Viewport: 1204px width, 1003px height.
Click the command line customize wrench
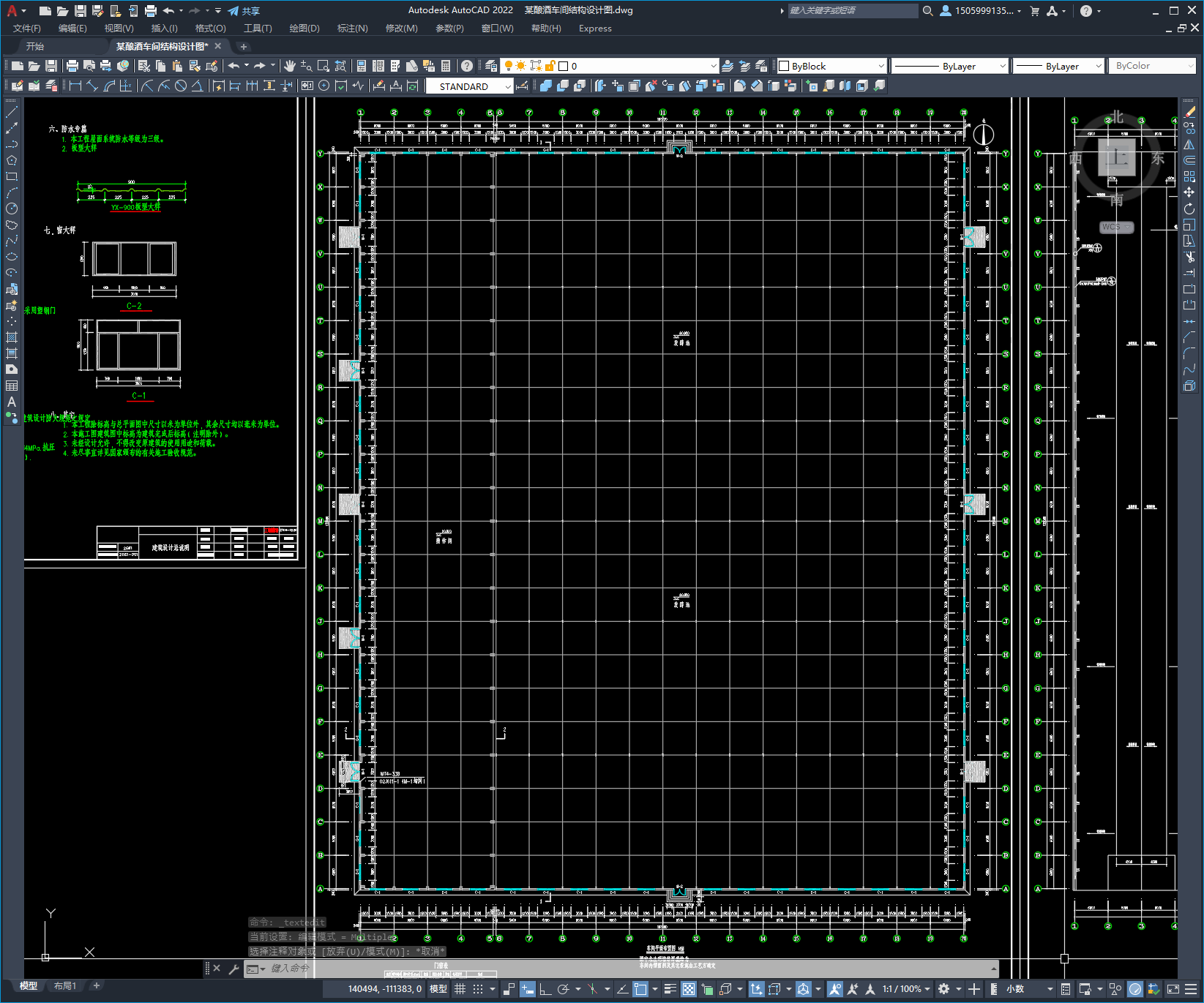(x=233, y=969)
